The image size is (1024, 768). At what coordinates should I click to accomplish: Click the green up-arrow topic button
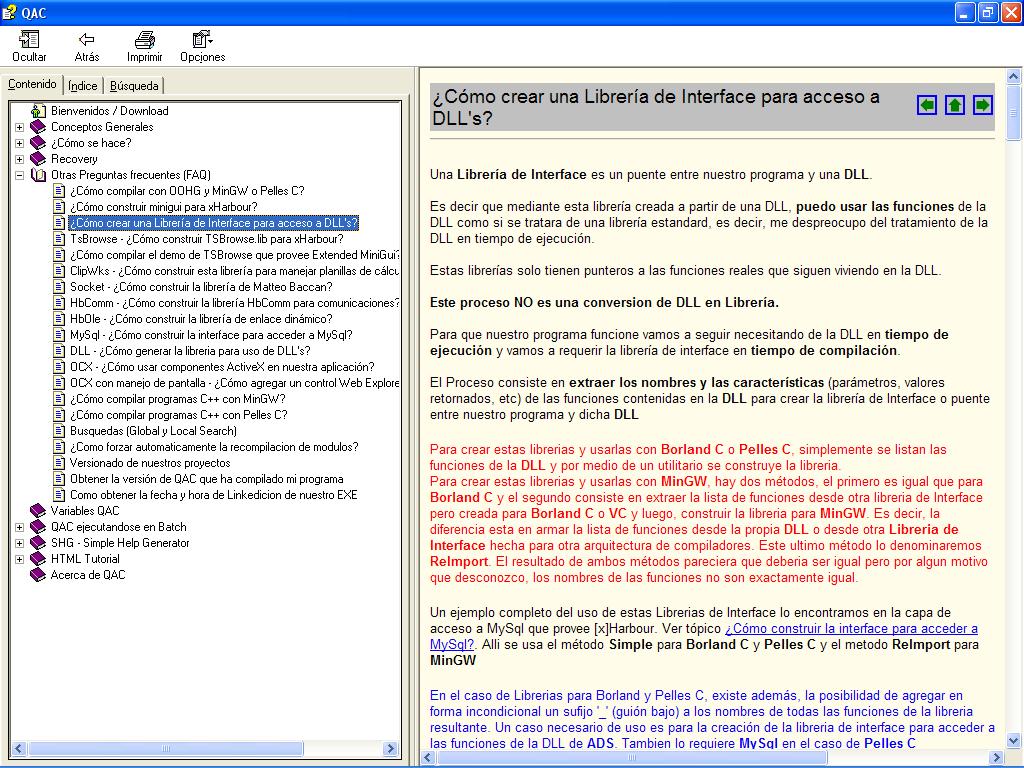(955, 104)
